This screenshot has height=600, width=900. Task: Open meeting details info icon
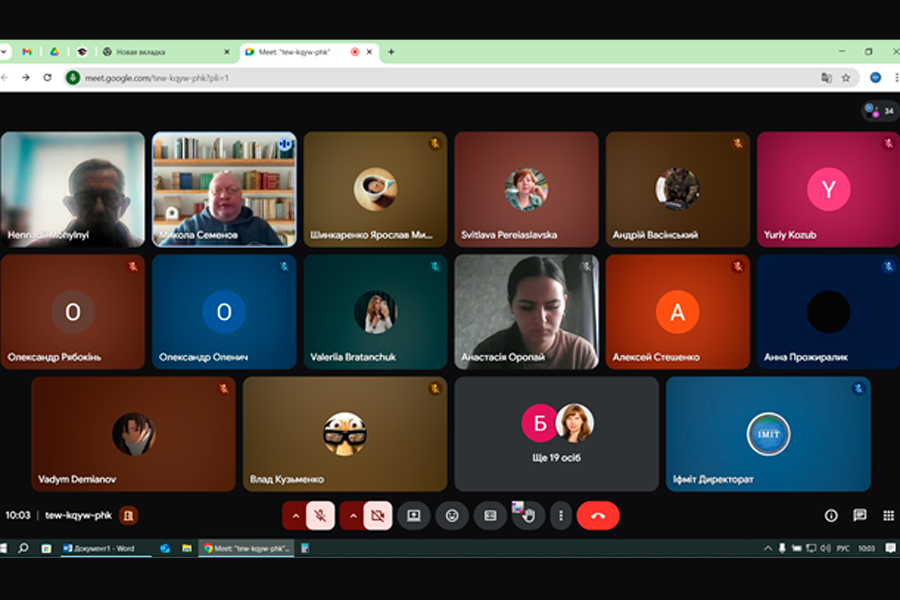[831, 516]
